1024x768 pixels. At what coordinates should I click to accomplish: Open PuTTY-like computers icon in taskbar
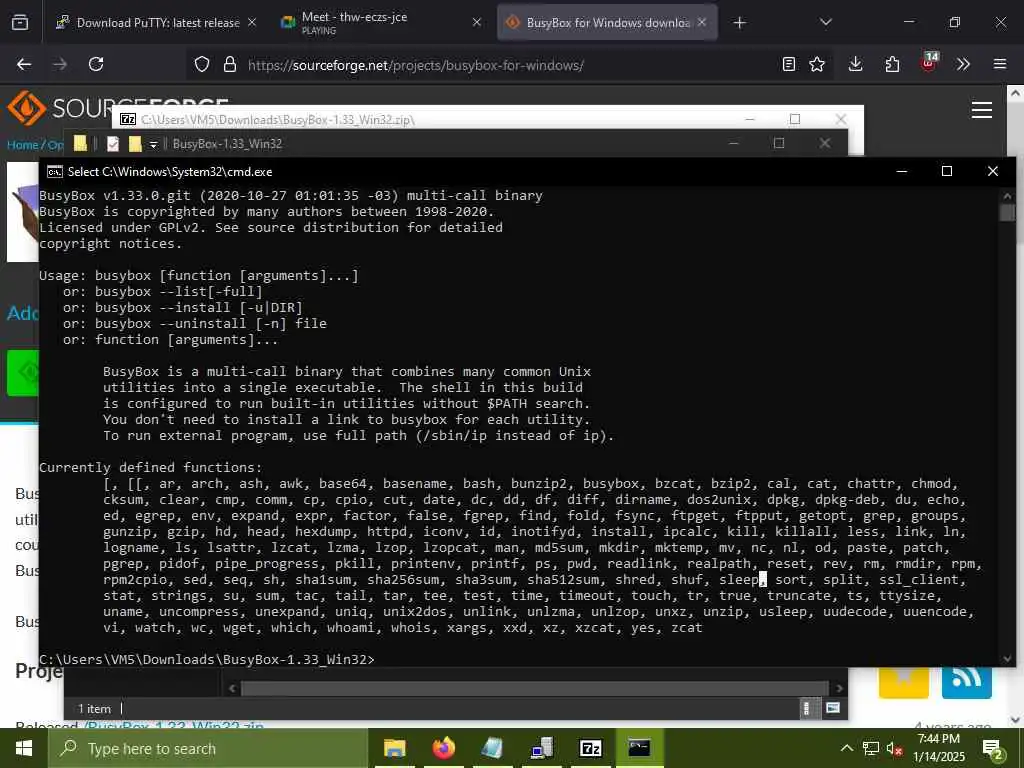point(541,748)
